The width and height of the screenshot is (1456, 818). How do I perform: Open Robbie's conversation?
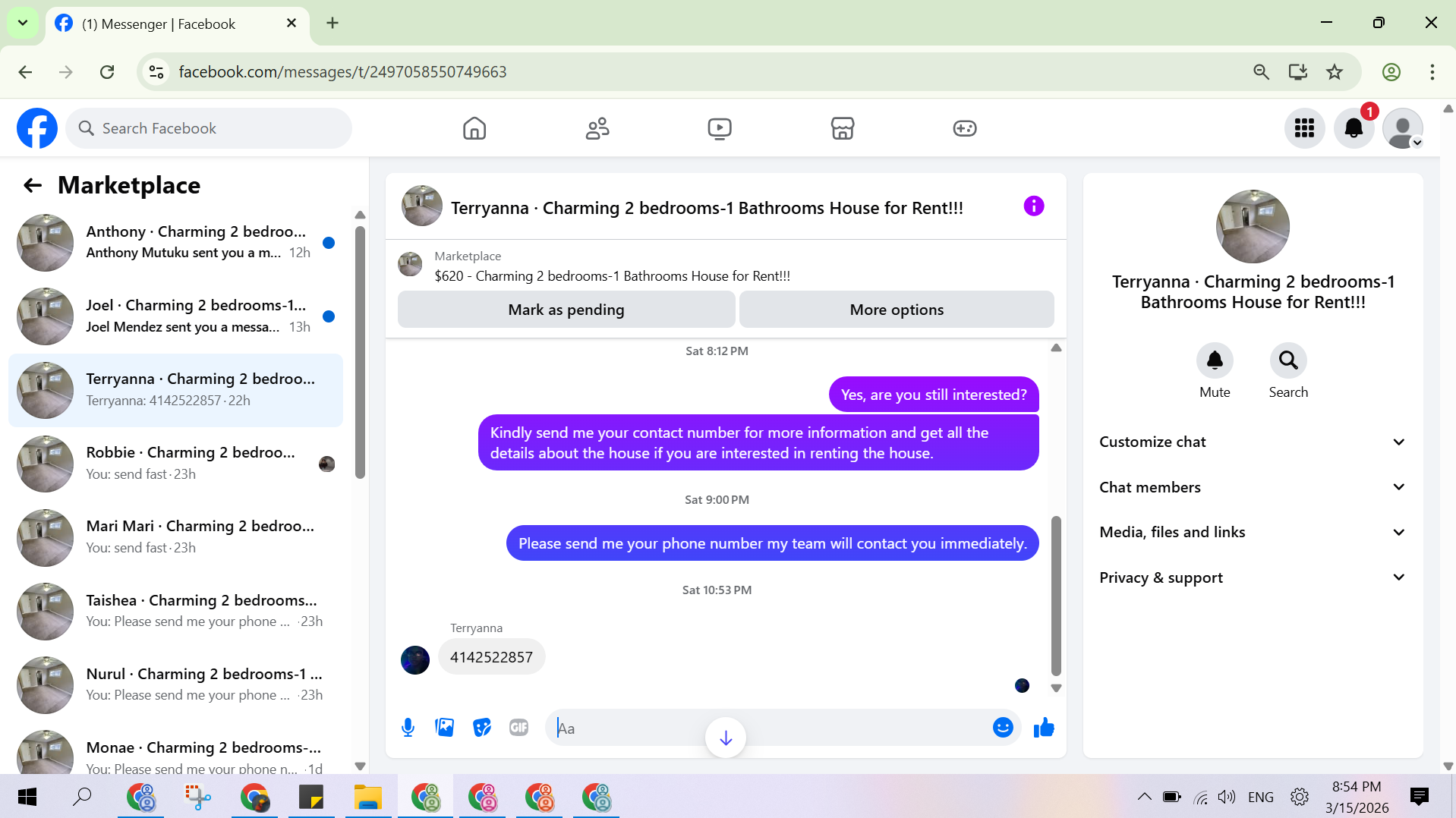click(175, 464)
